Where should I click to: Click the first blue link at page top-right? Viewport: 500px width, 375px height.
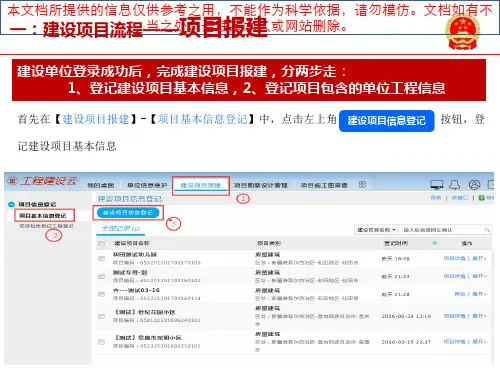(x=436, y=198)
